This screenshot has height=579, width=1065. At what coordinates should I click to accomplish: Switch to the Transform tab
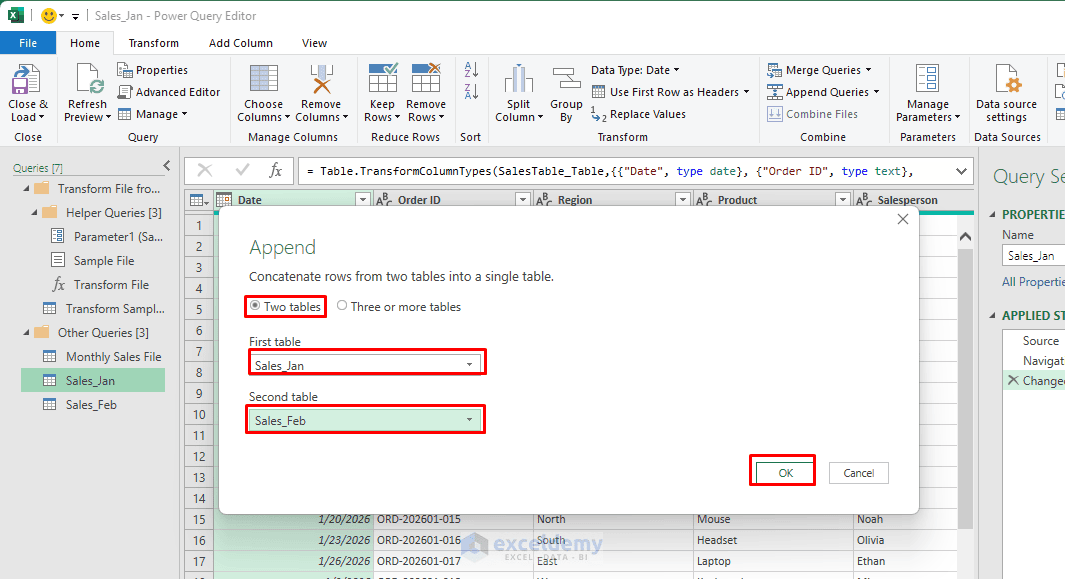click(x=154, y=43)
